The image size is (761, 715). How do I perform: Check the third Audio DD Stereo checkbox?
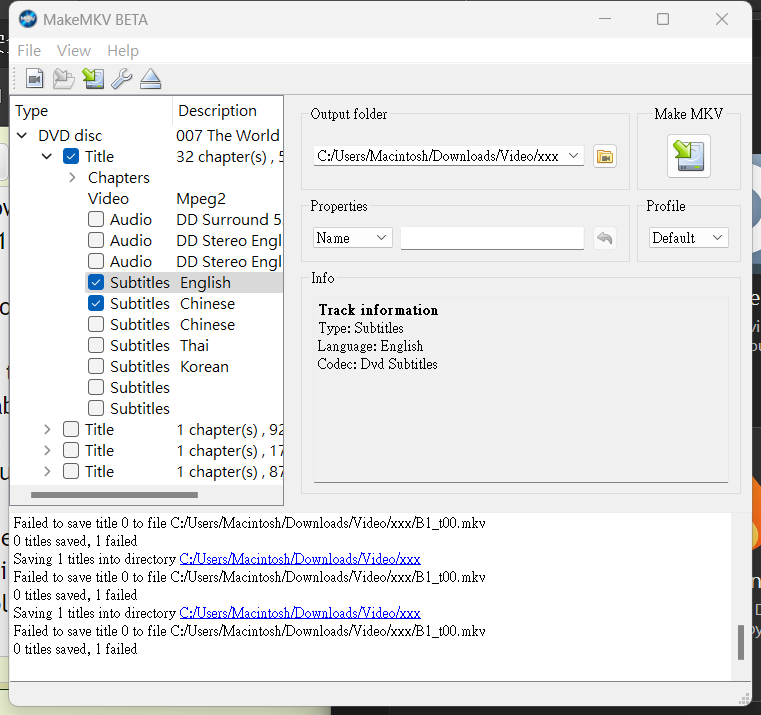click(96, 261)
